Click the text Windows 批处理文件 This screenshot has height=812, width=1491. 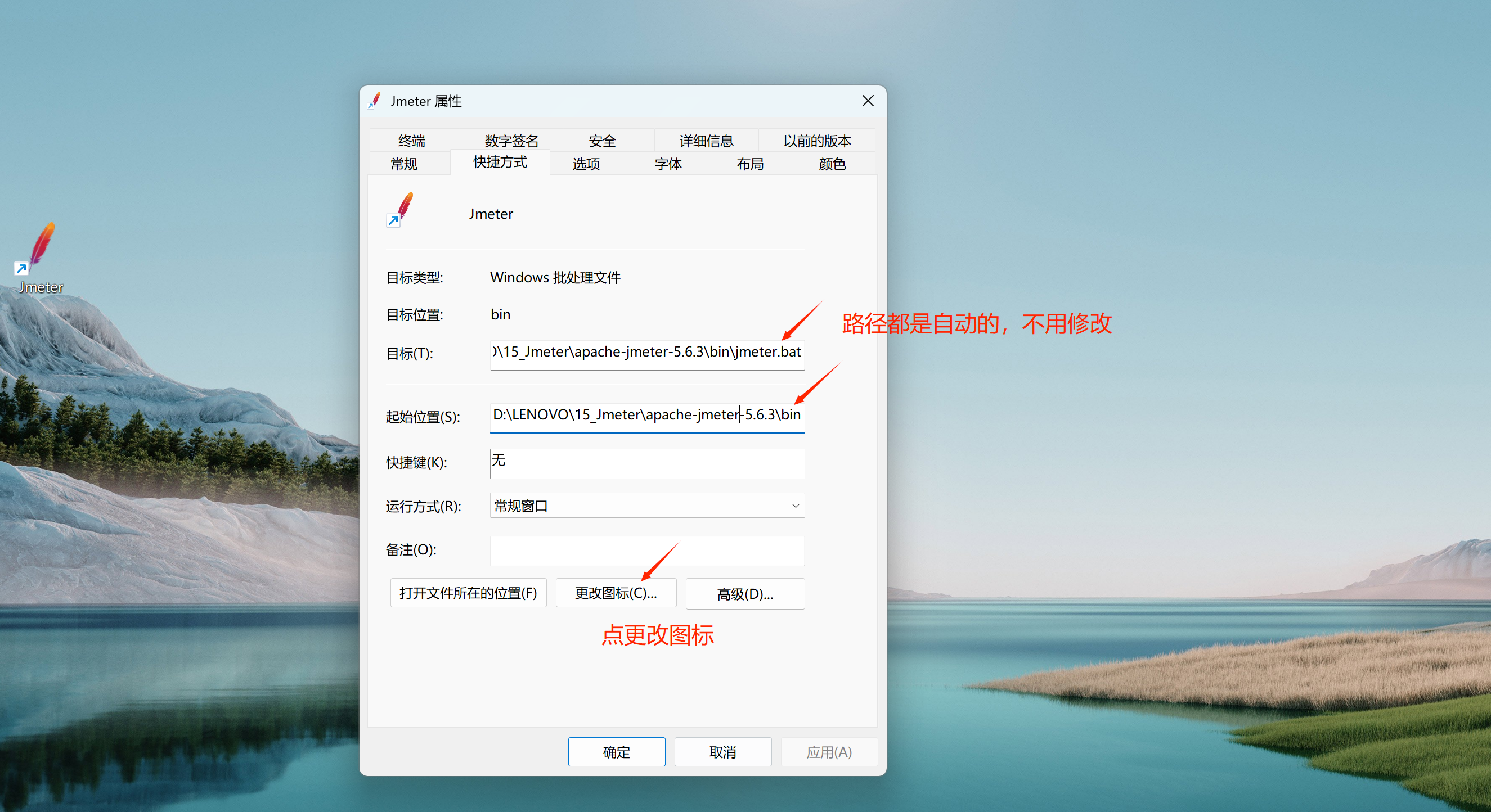click(555, 278)
